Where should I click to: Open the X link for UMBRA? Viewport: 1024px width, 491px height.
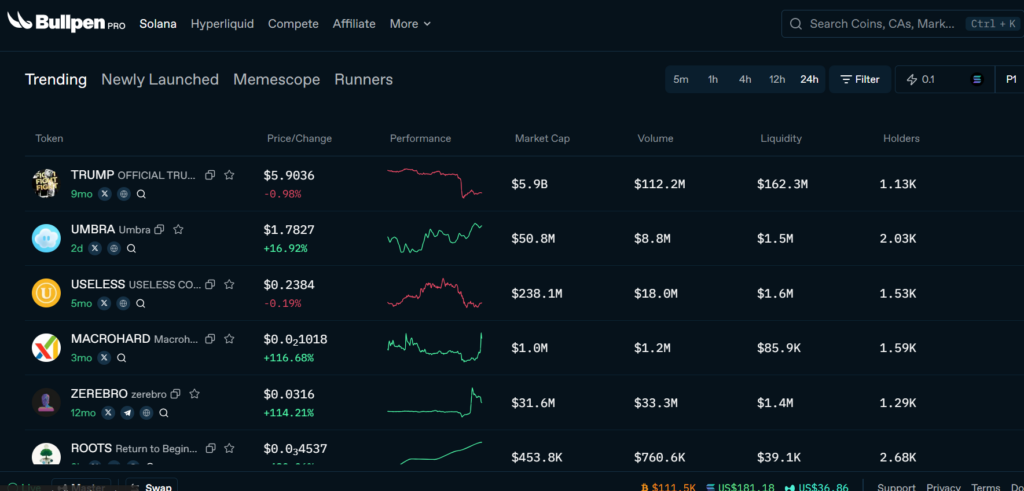(x=95, y=247)
